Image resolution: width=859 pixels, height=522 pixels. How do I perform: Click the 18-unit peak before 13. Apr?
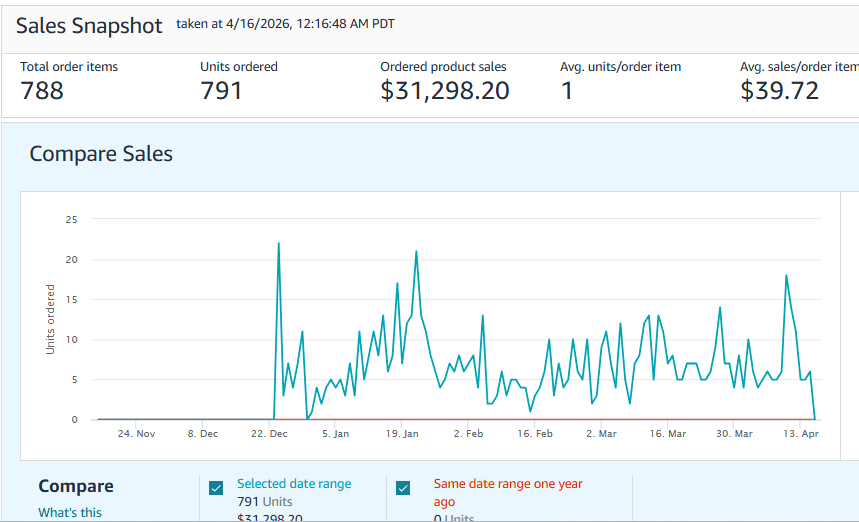[787, 275]
